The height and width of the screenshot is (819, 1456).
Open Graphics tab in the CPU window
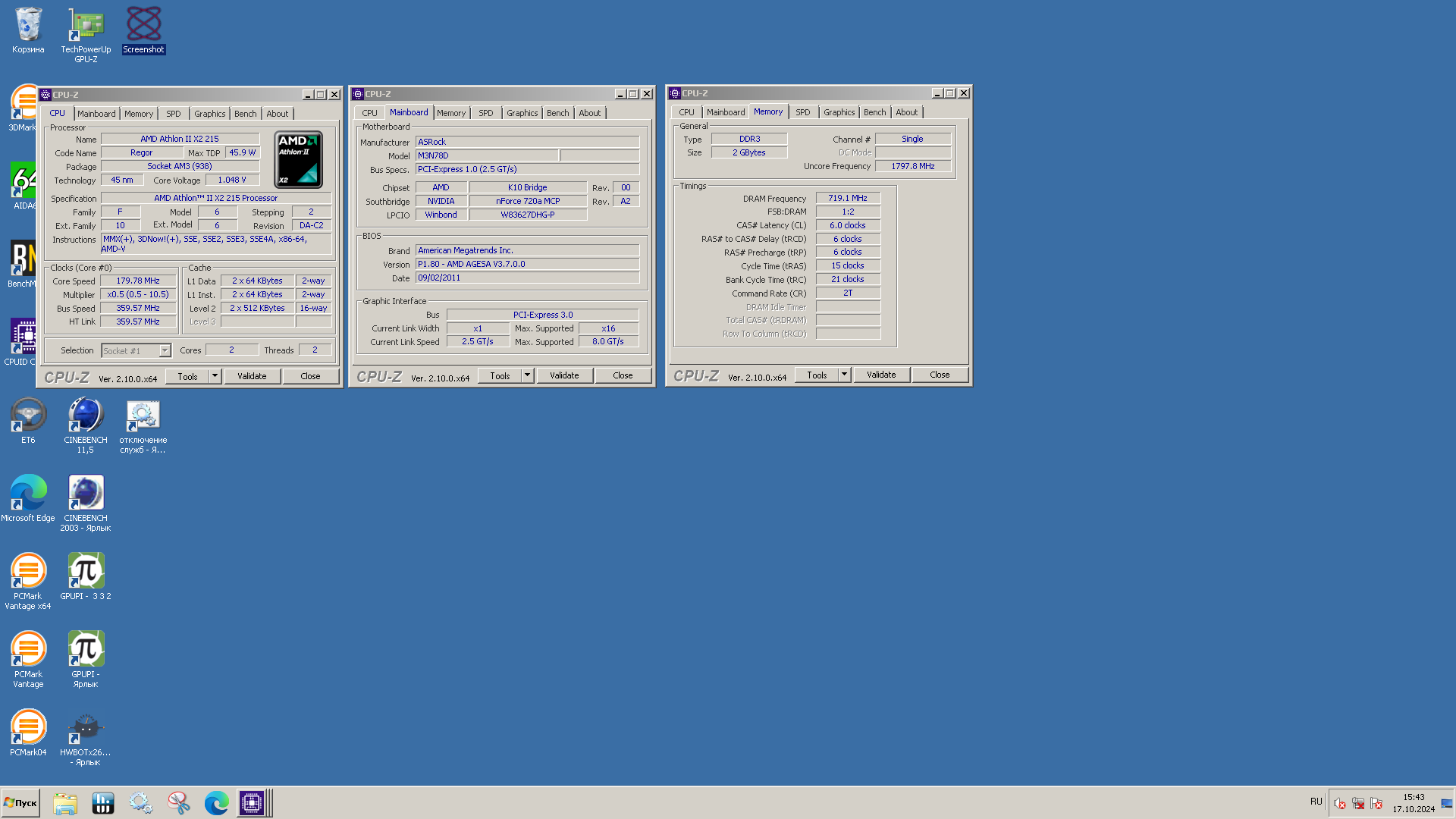[210, 114]
